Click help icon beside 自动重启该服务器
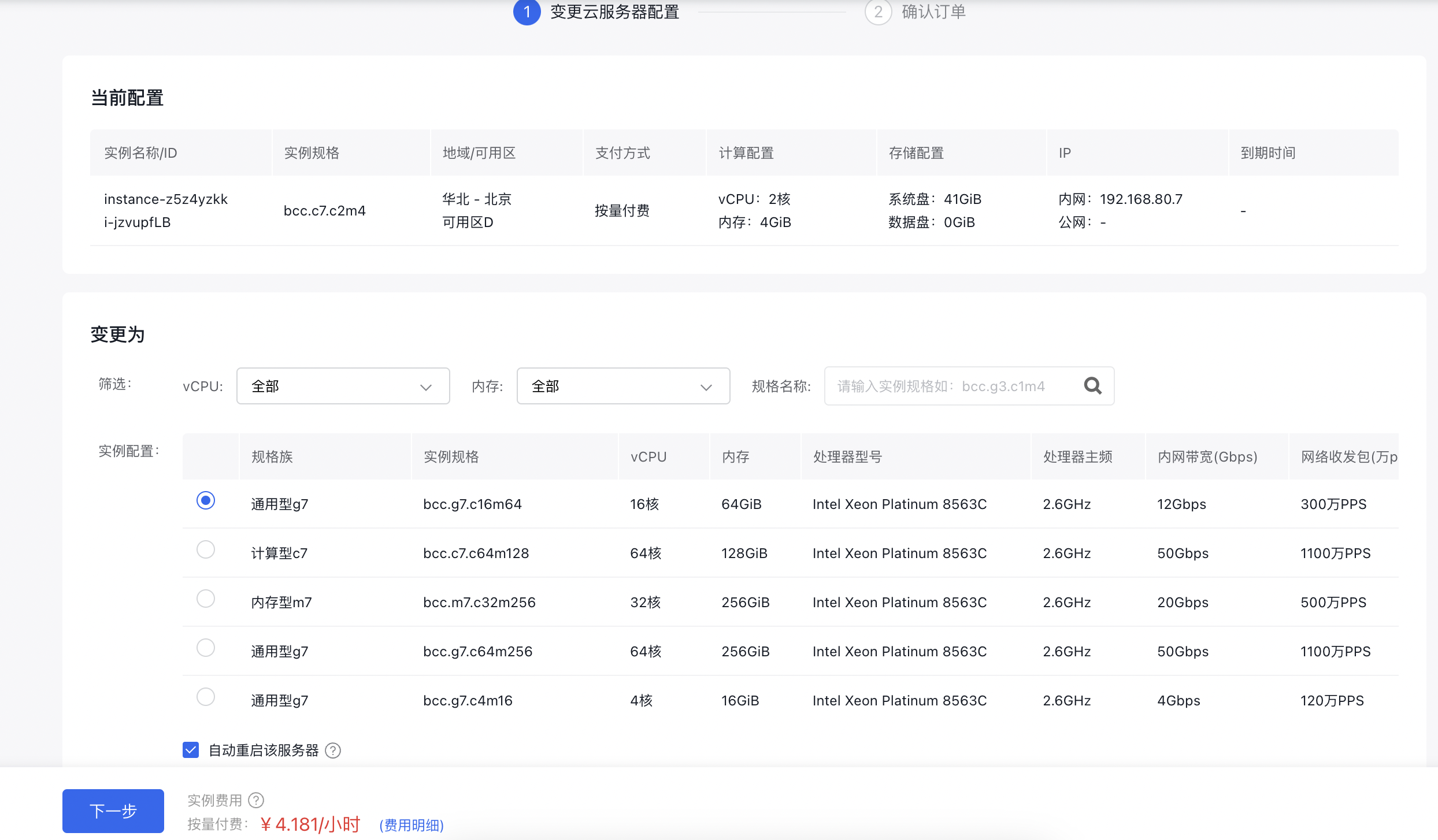1438x840 pixels. tap(333, 750)
